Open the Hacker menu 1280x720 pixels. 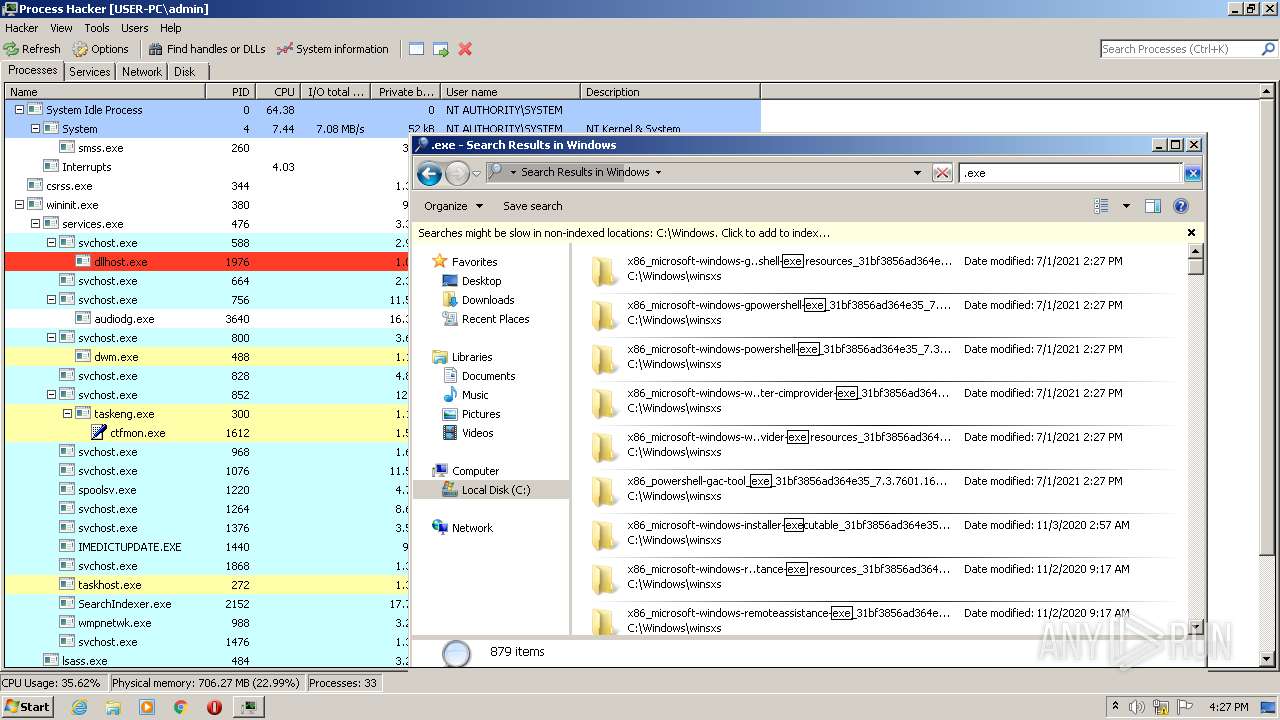click(x=22, y=28)
